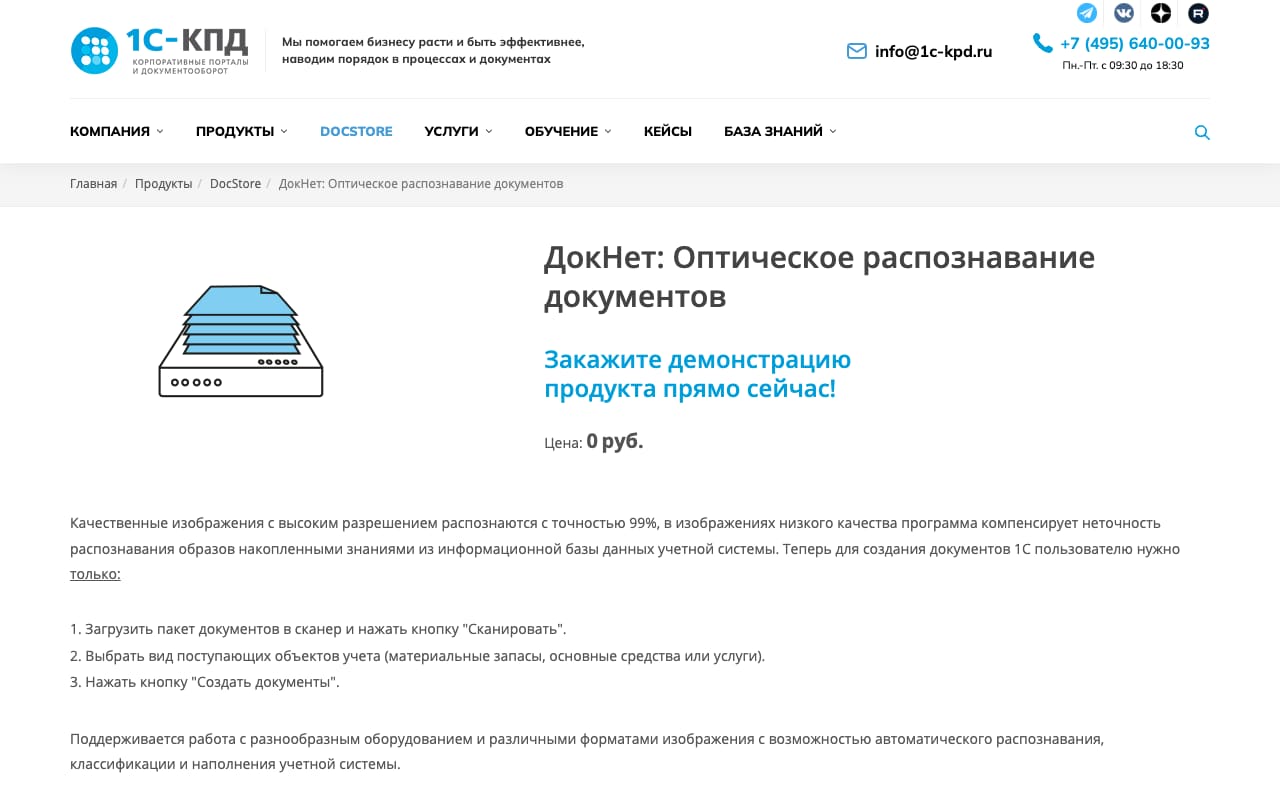This screenshot has height=800, width=1280.
Task: Go to Главная breadcrumb
Action: pyautogui.click(x=93, y=184)
